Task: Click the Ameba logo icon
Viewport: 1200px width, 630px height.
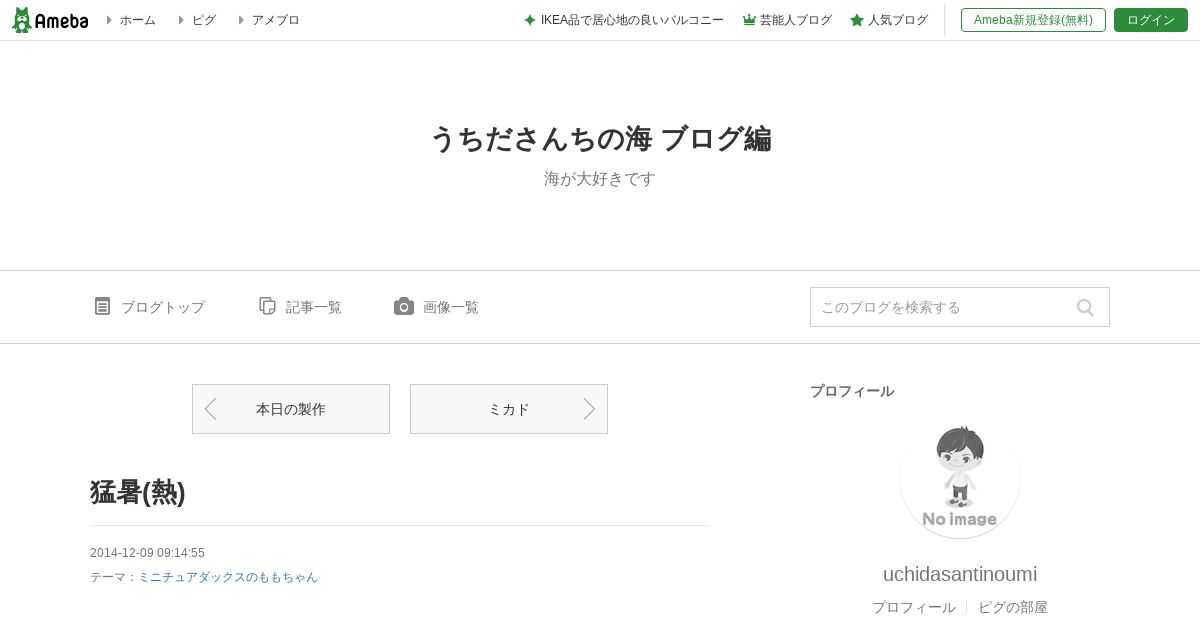Action: pyautogui.click(x=50, y=20)
